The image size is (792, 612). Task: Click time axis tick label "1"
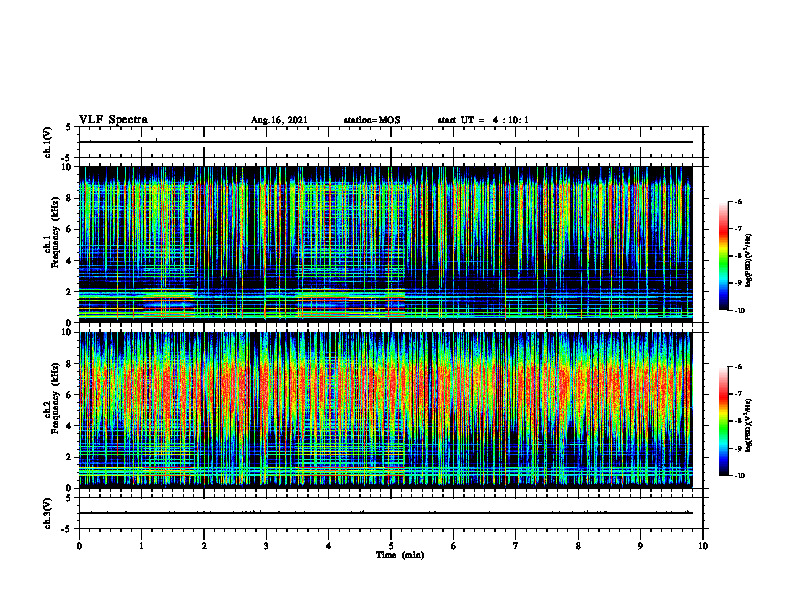pos(141,546)
